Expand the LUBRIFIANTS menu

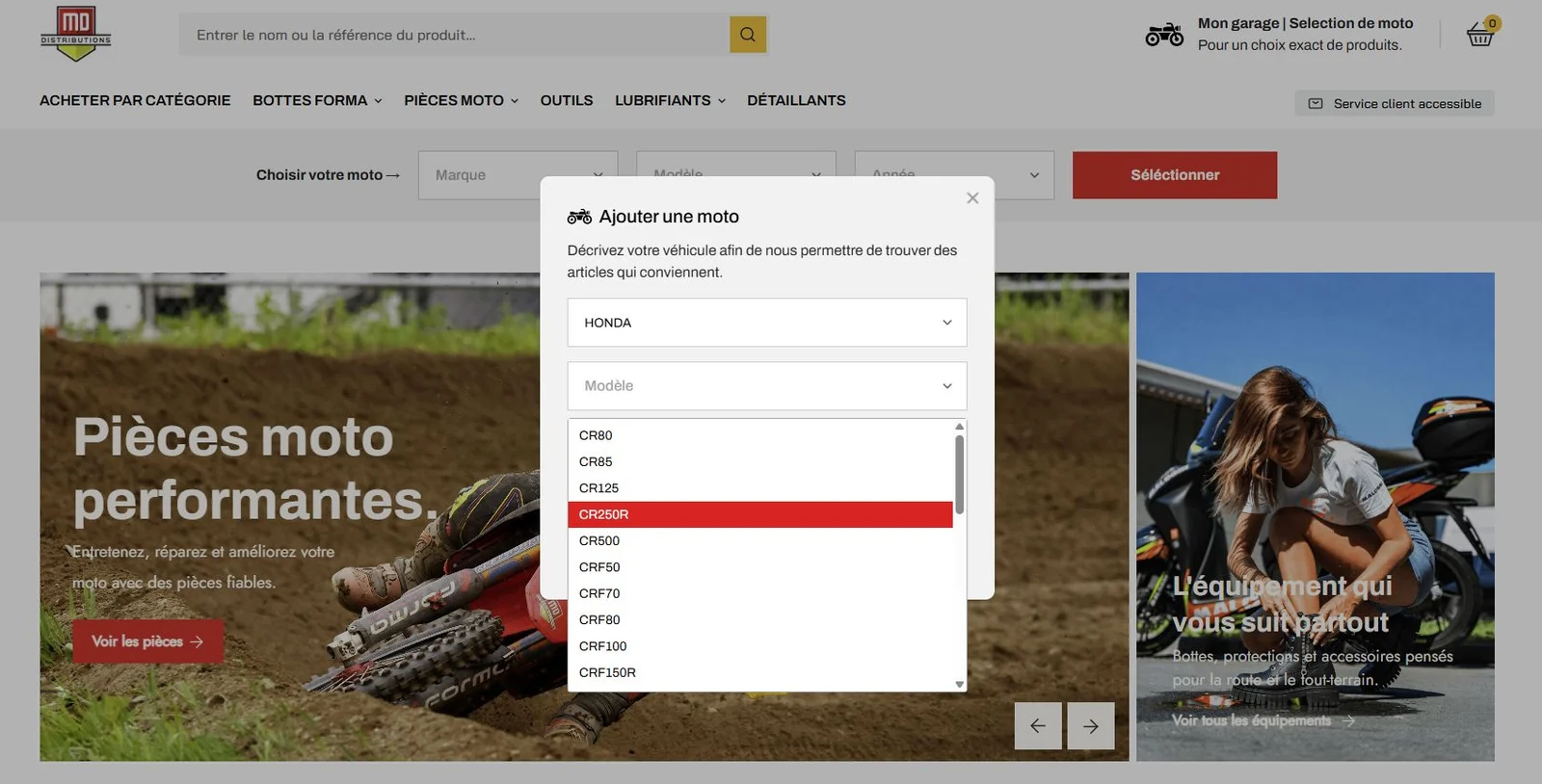point(670,100)
